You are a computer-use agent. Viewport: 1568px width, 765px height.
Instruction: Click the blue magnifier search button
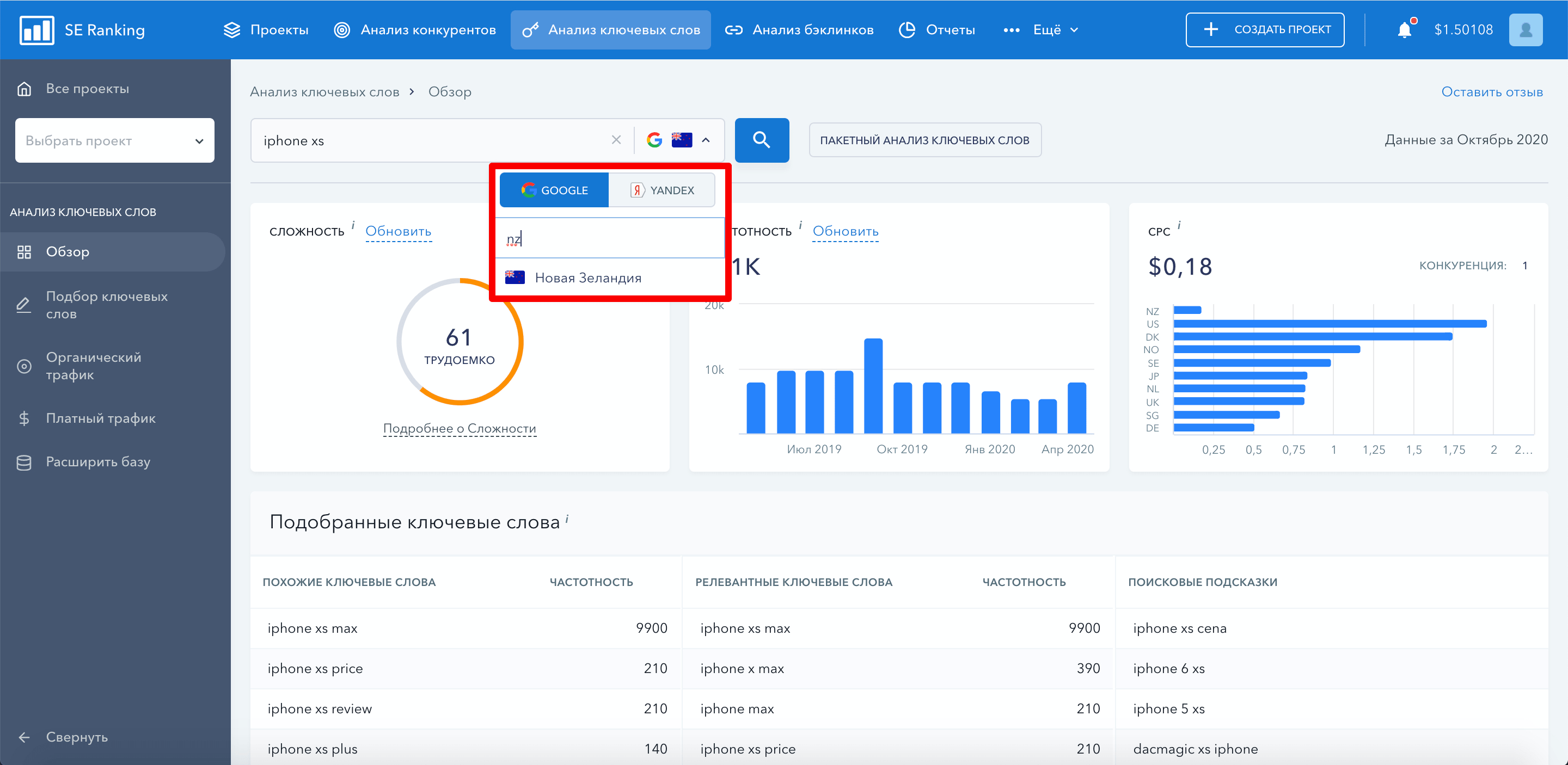tap(762, 140)
